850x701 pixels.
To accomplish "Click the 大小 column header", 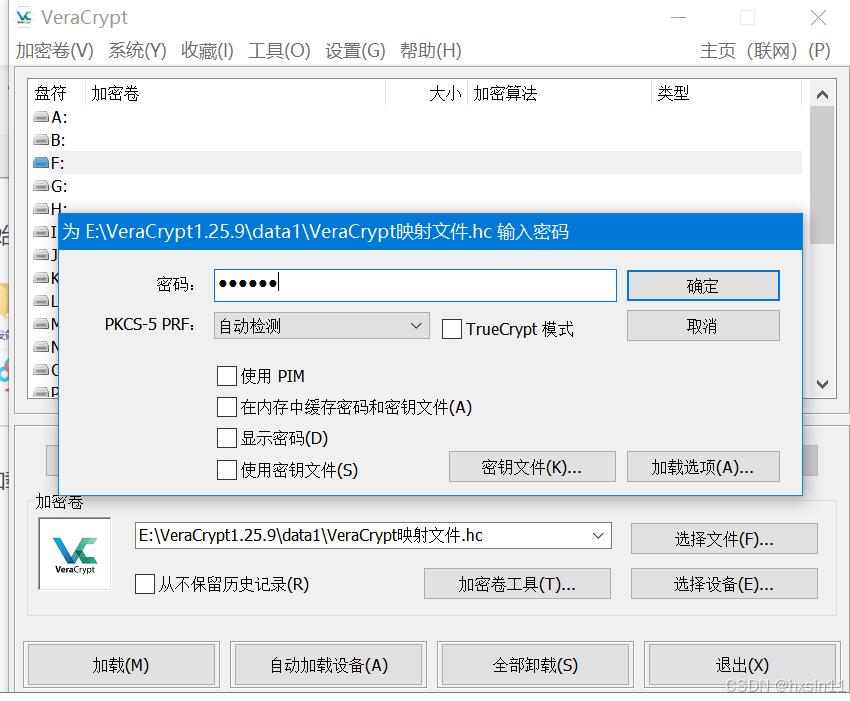I will pyautogui.click(x=427, y=93).
